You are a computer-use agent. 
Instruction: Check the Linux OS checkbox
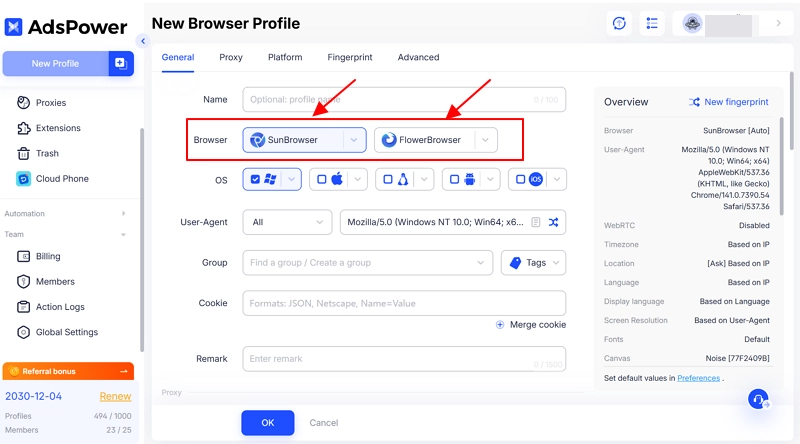388,179
